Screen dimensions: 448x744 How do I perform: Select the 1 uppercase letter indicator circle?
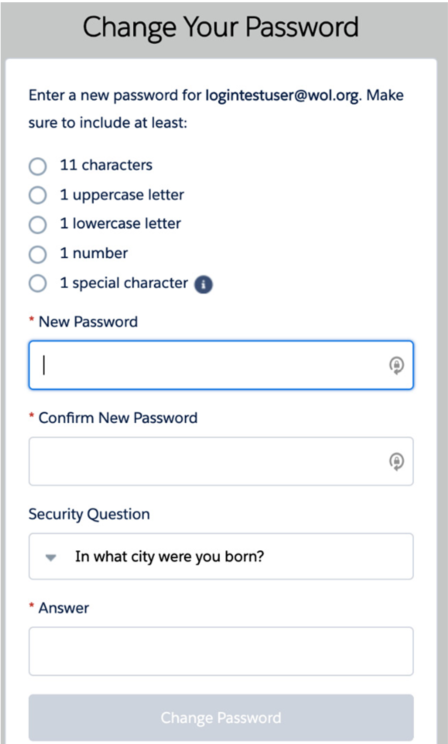pos(38,195)
